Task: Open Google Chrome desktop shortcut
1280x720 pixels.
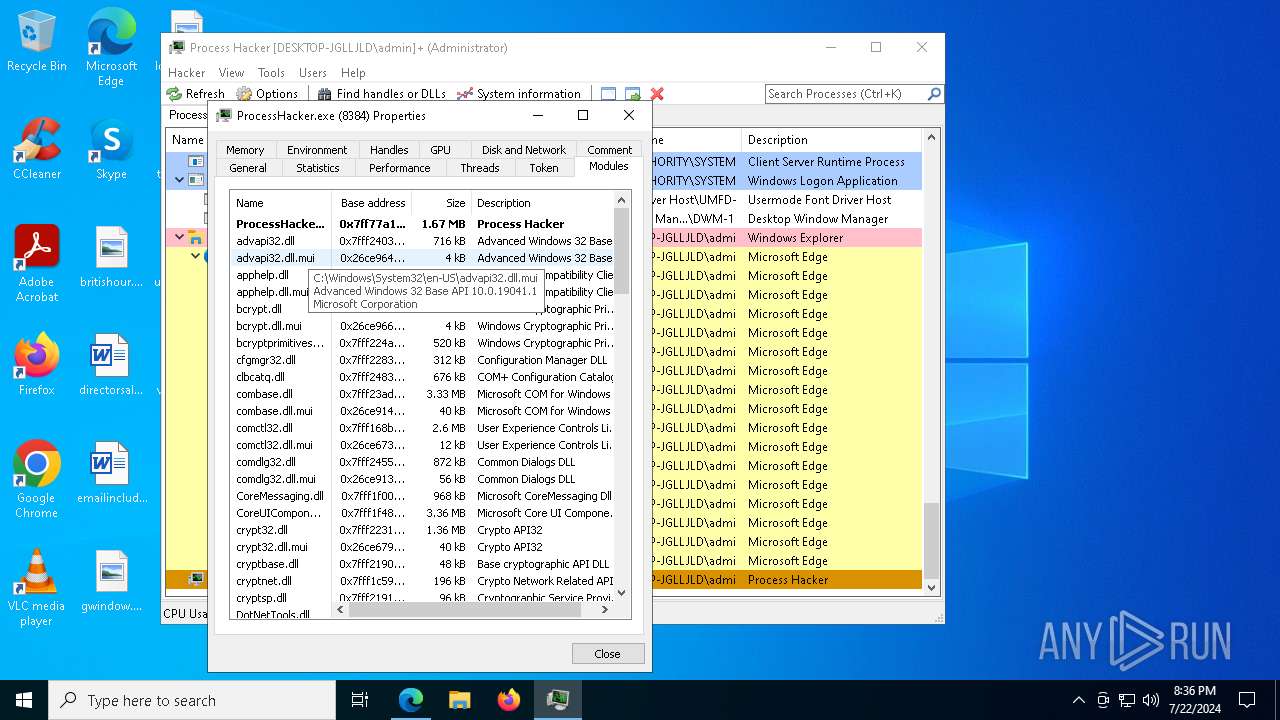Action: (x=37, y=479)
